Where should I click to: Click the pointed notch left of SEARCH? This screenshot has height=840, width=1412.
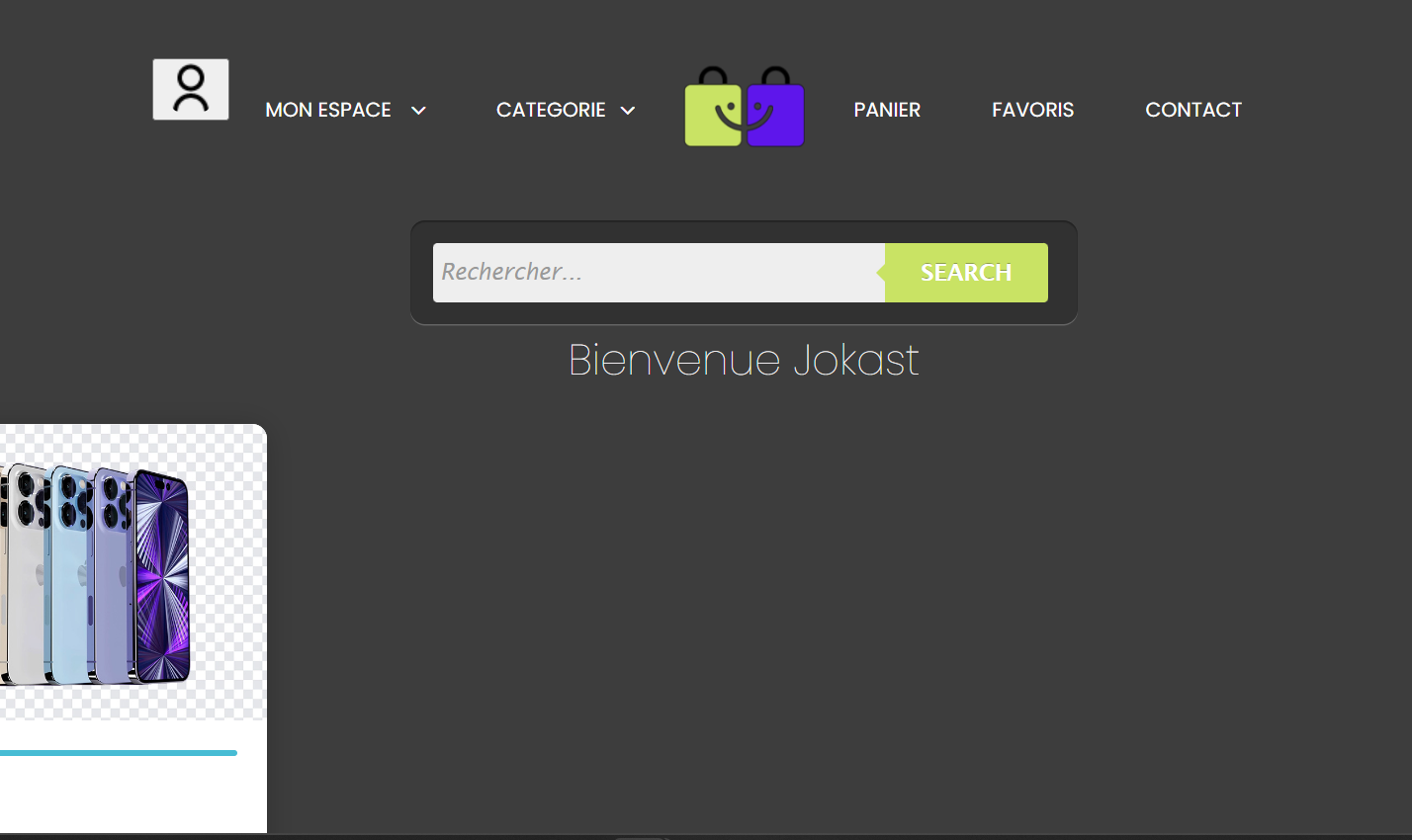click(880, 273)
